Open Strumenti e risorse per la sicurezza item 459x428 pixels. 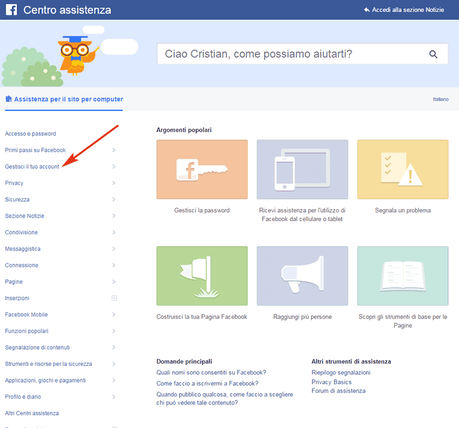(x=48, y=364)
